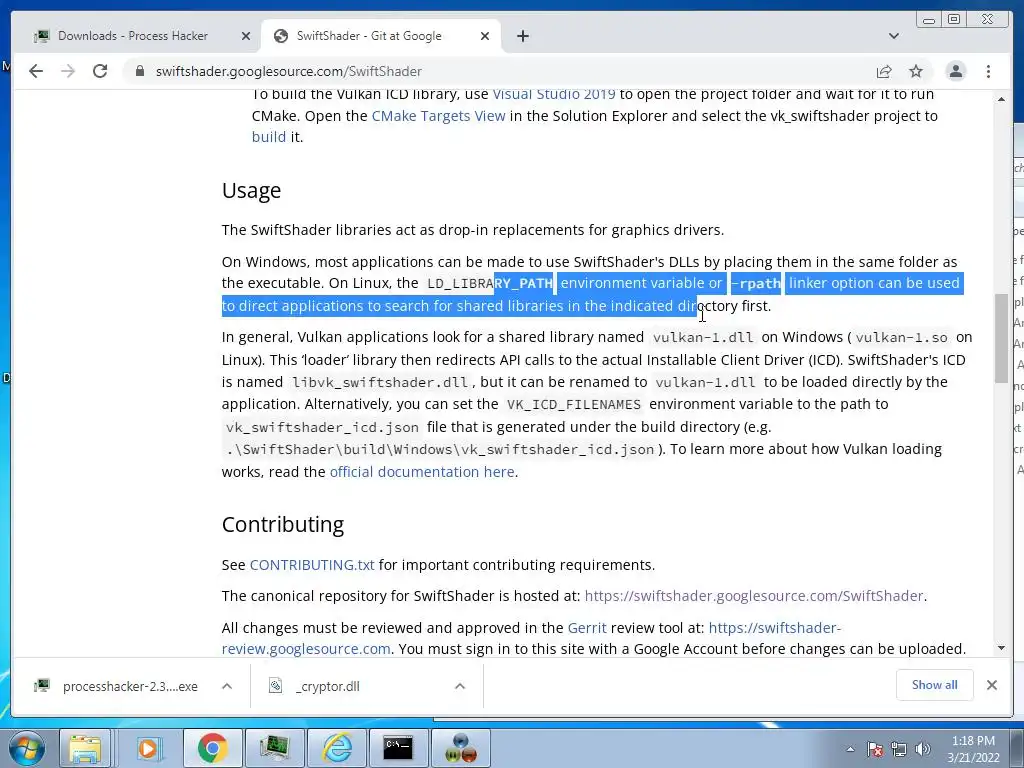
Task: Open Windows Explorer from taskbar
Action: pos(85,748)
